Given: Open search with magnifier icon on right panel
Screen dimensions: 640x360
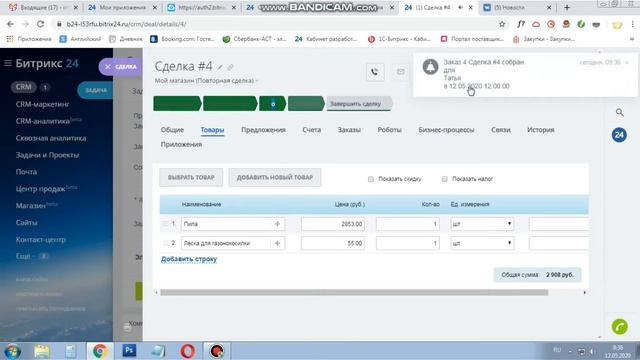Looking at the screenshot, I should (620, 112).
